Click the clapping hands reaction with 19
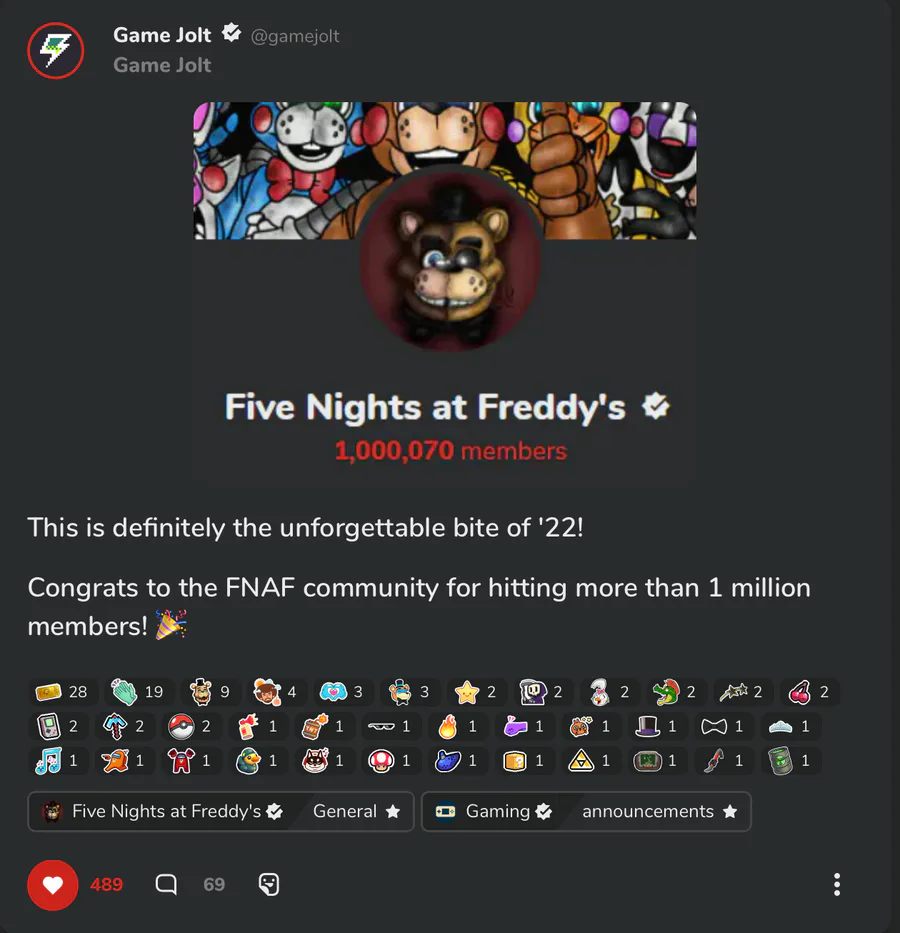 (x=137, y=691)
